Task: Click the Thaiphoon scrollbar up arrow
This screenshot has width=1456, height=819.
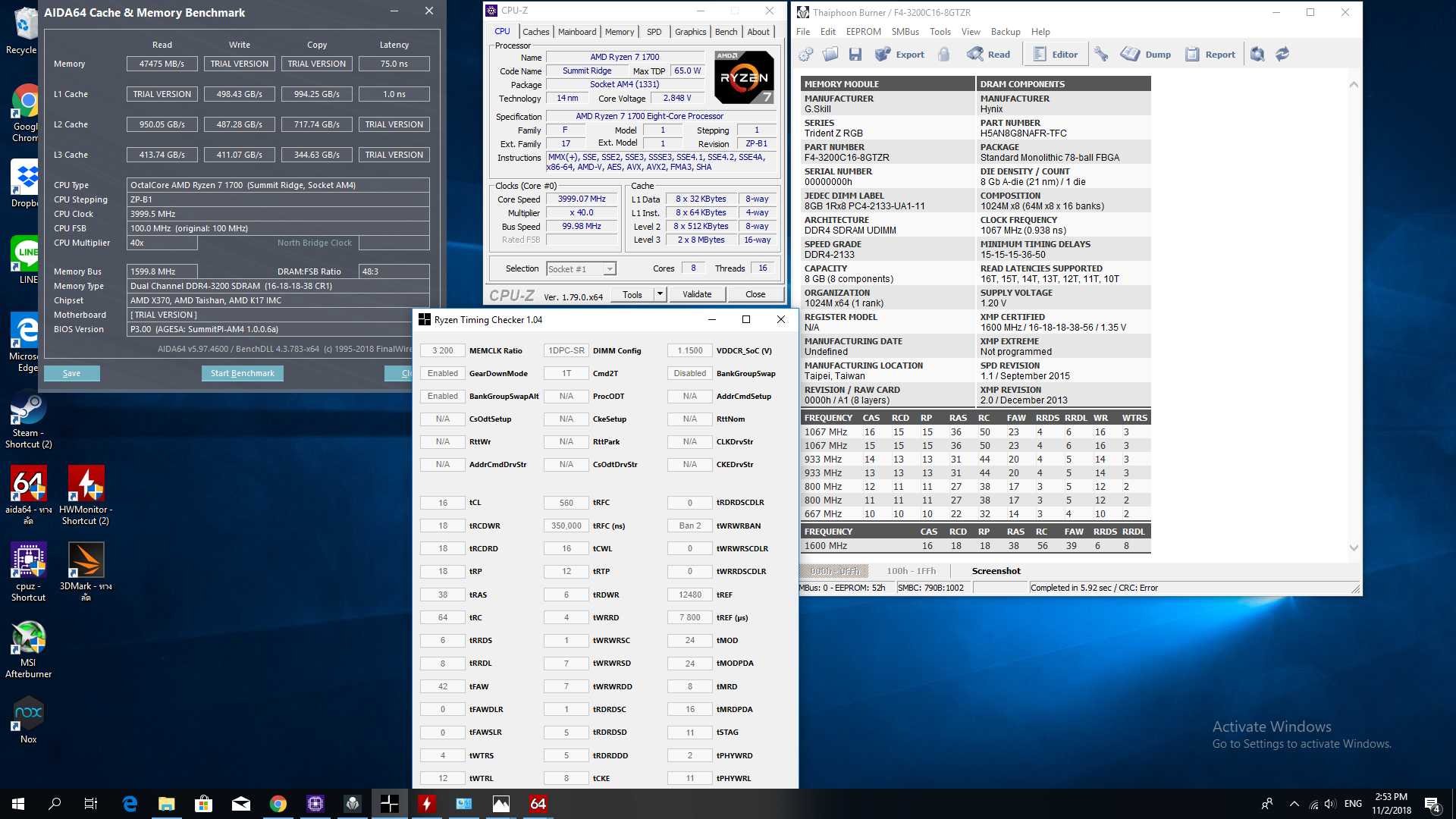Action: pyautogui.click(x=1354, y=84)
